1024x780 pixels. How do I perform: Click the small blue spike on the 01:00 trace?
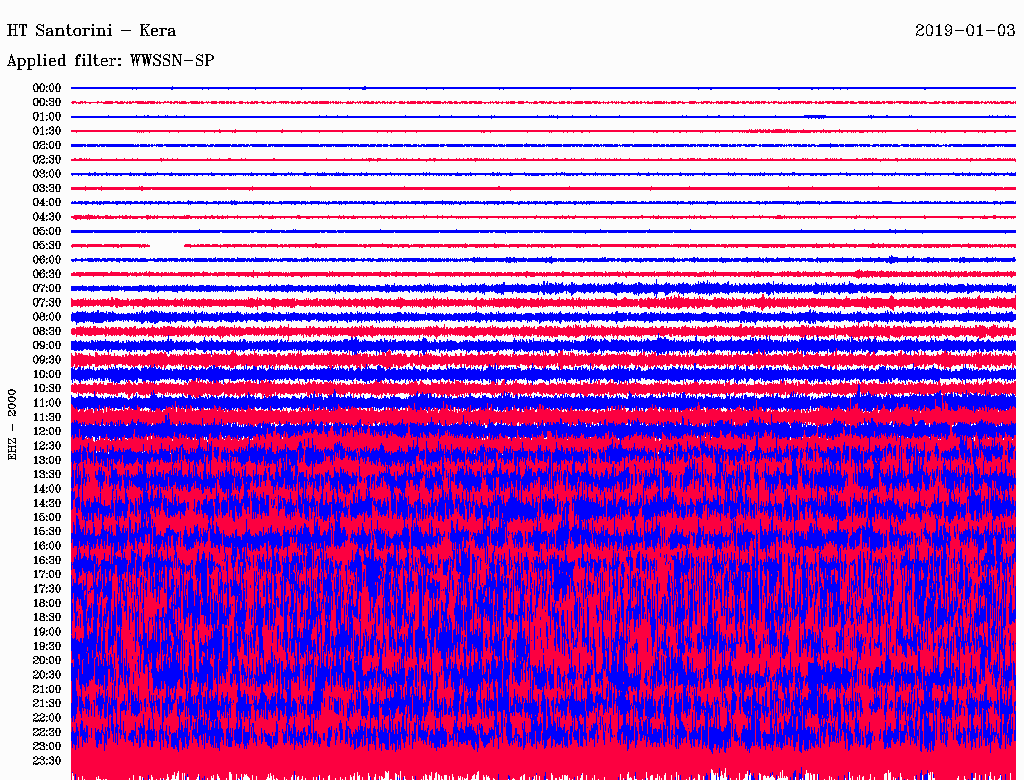click(x=815, y=117)
